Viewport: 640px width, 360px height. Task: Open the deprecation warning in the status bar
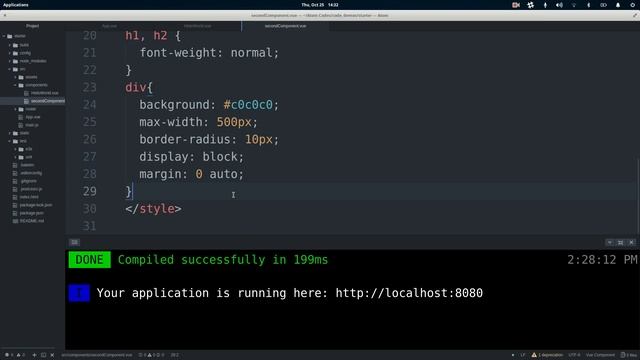[x=547, y=355]
